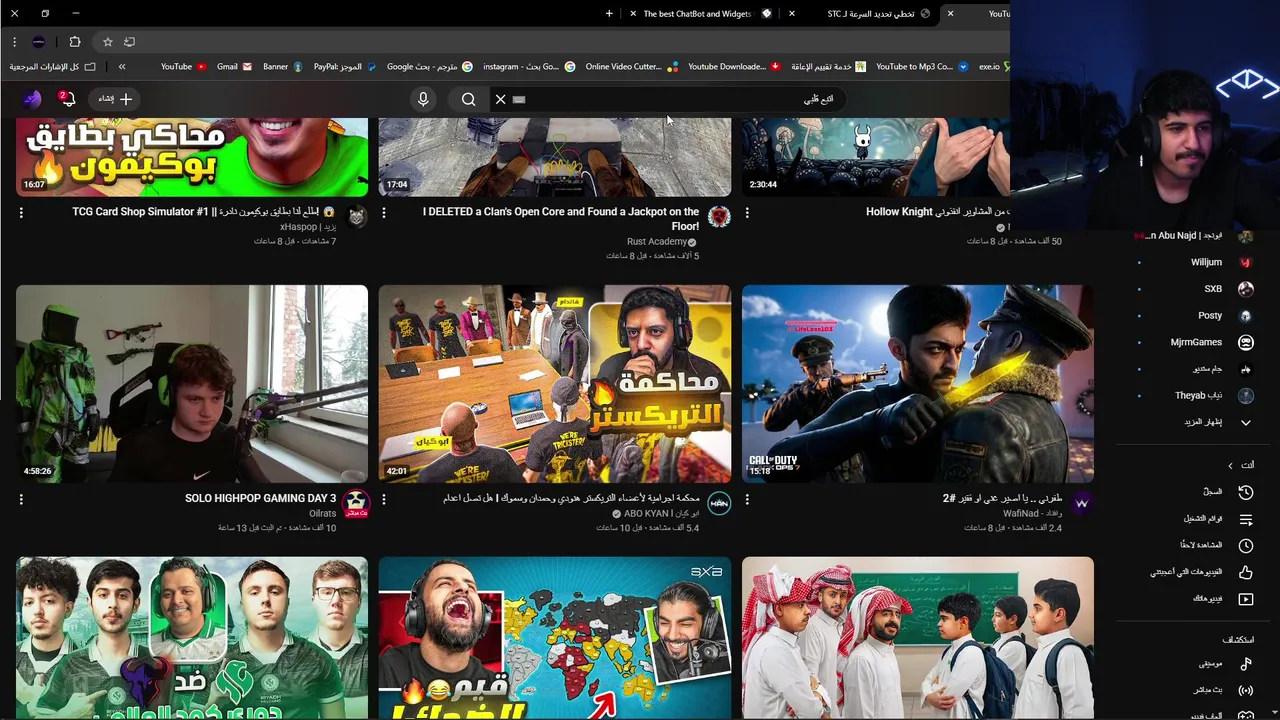This screenshot has width=1280, height=720.
Task: Expand the bookmarks overflow chevron
Action: click(122, 67)
